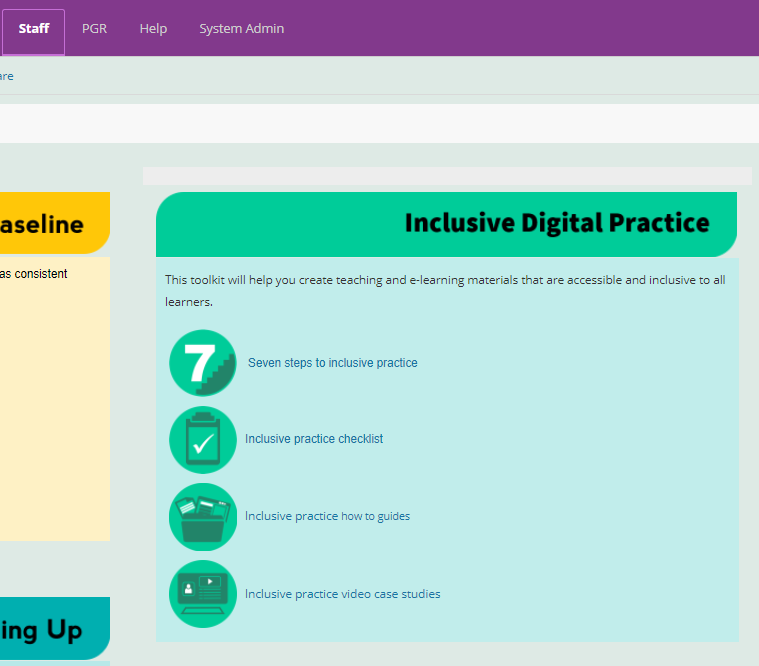Viewport: 759px width, 666px height.
Task: Click the 'as consistent' text in yellow panel
Action: coord(34,274)
